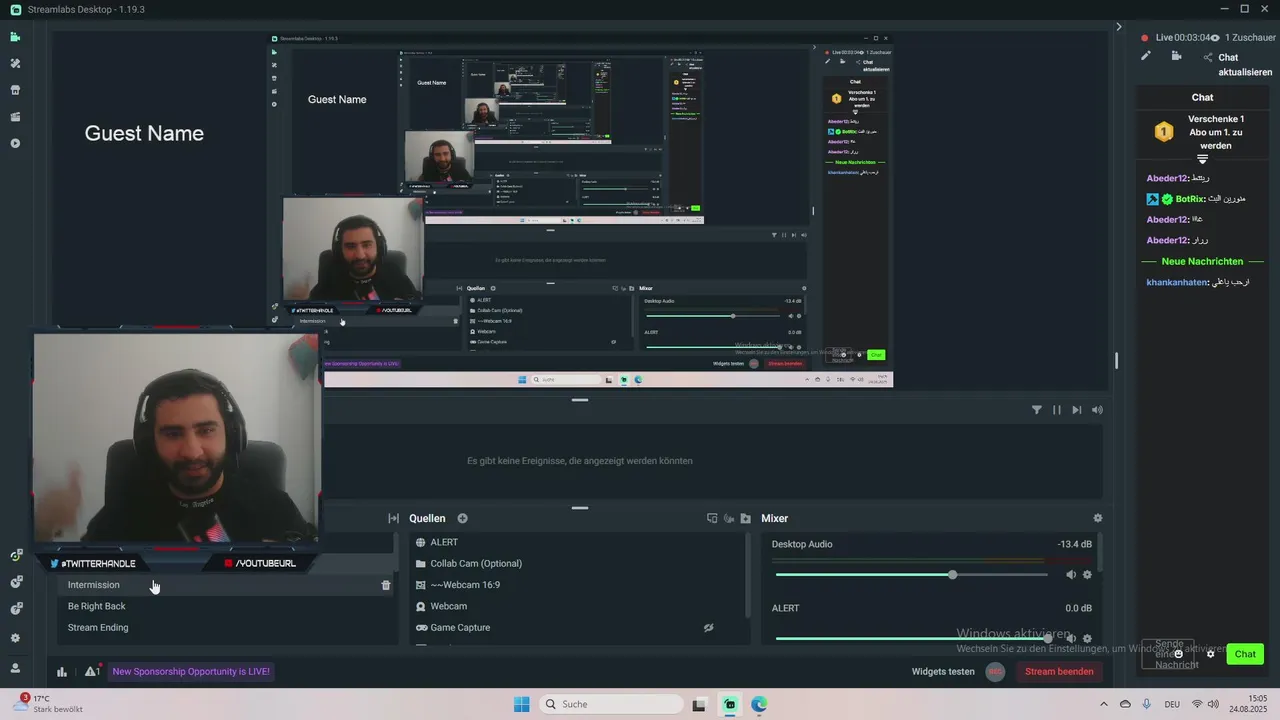Collapse pinned chat banner using handle
Screen dimensions: 1280x720
[x=1203, y=159]
